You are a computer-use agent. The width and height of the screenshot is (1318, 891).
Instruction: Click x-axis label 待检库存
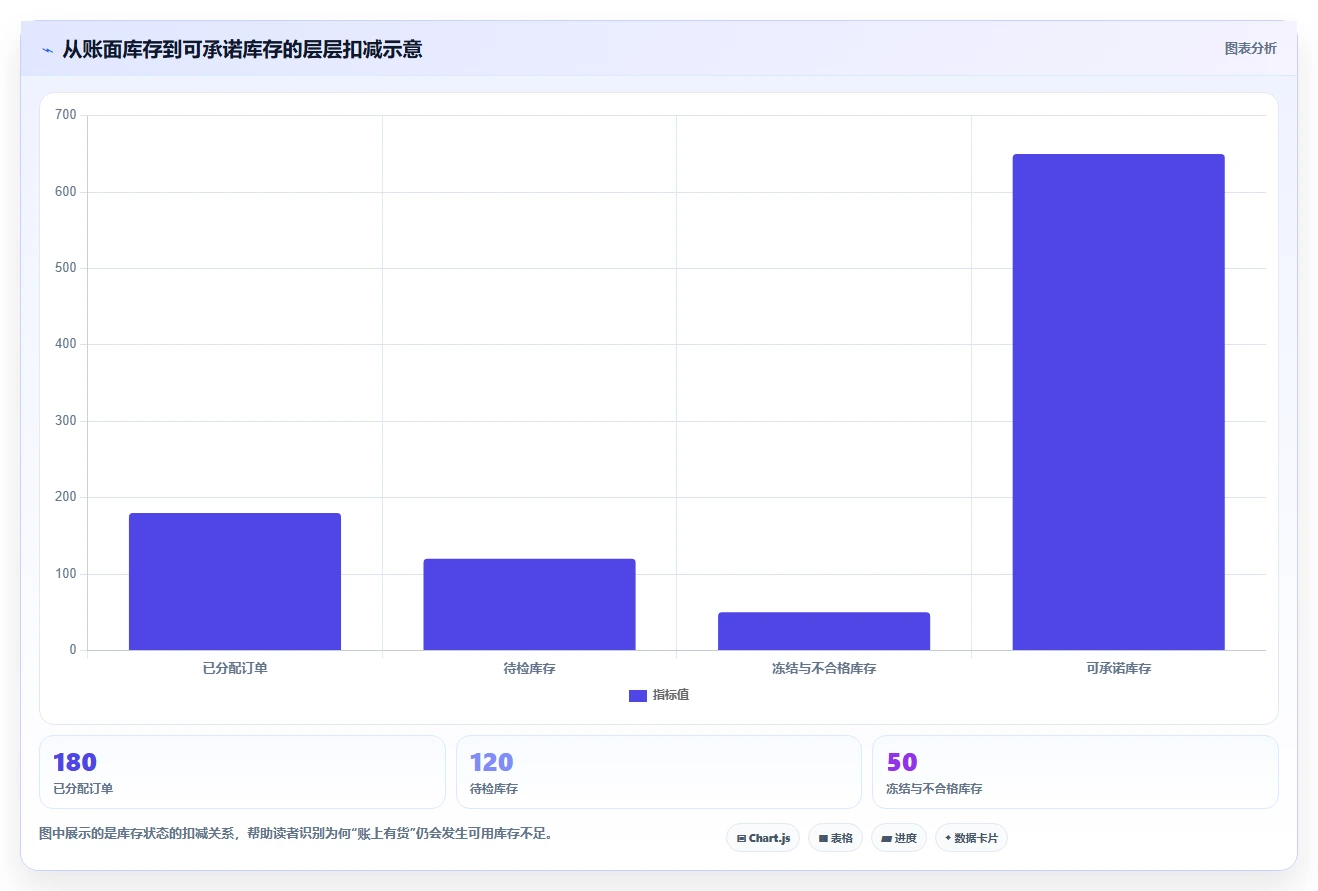[x=529, y=668]
